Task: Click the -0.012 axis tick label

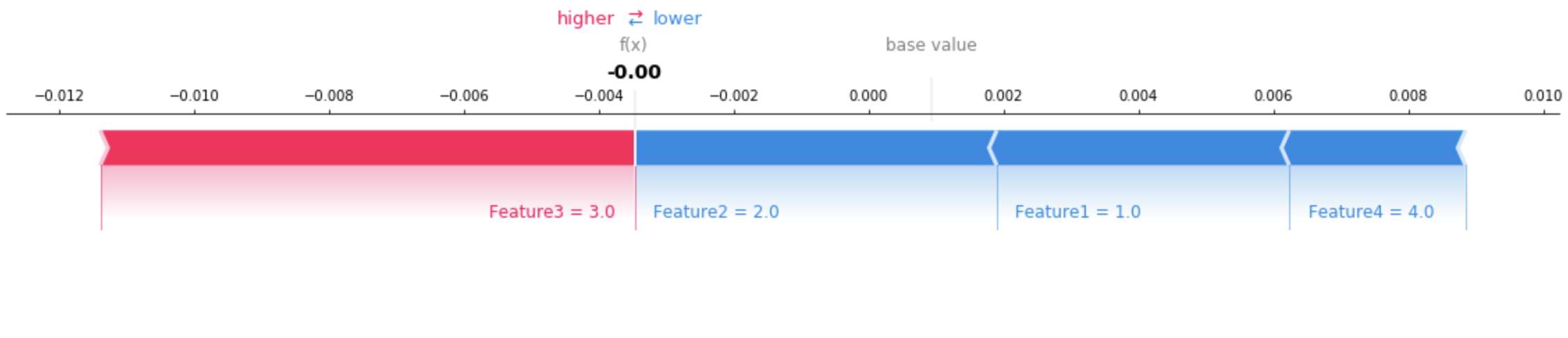Action: (59, 96)
